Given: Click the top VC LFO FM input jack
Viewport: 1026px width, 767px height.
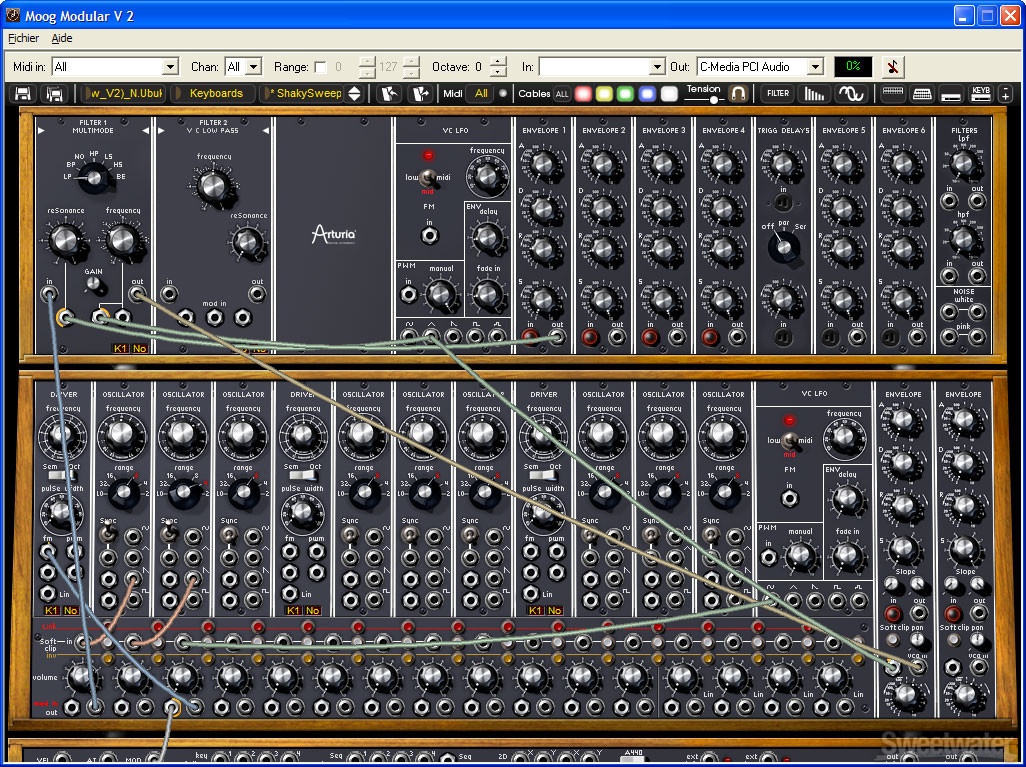Looking at the screenshot, I should [x=429, y=236].
